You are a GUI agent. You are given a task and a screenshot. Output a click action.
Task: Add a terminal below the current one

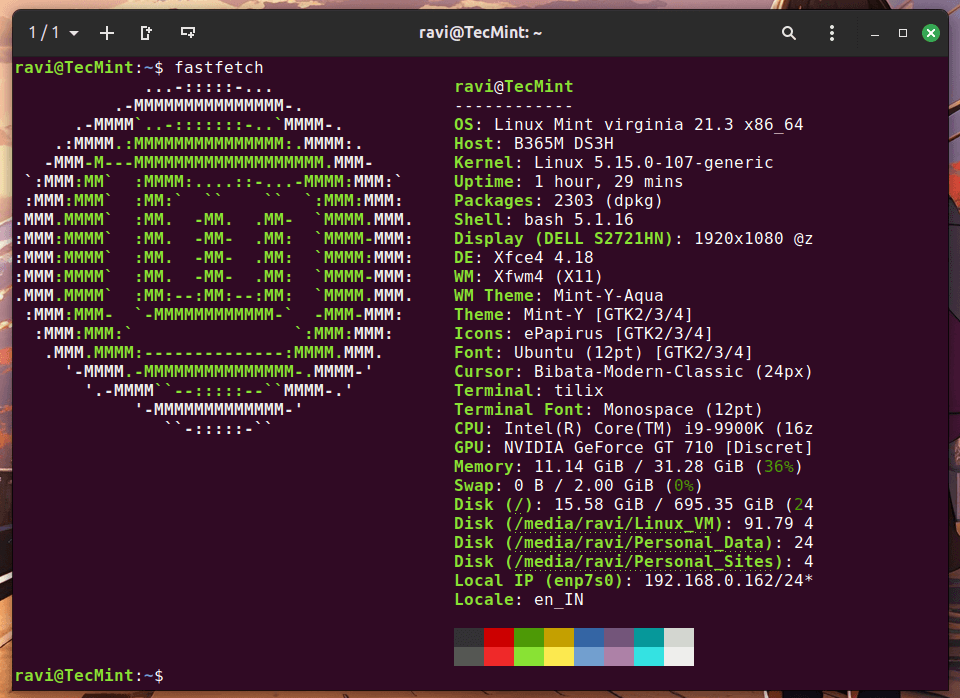pos(187,33)
